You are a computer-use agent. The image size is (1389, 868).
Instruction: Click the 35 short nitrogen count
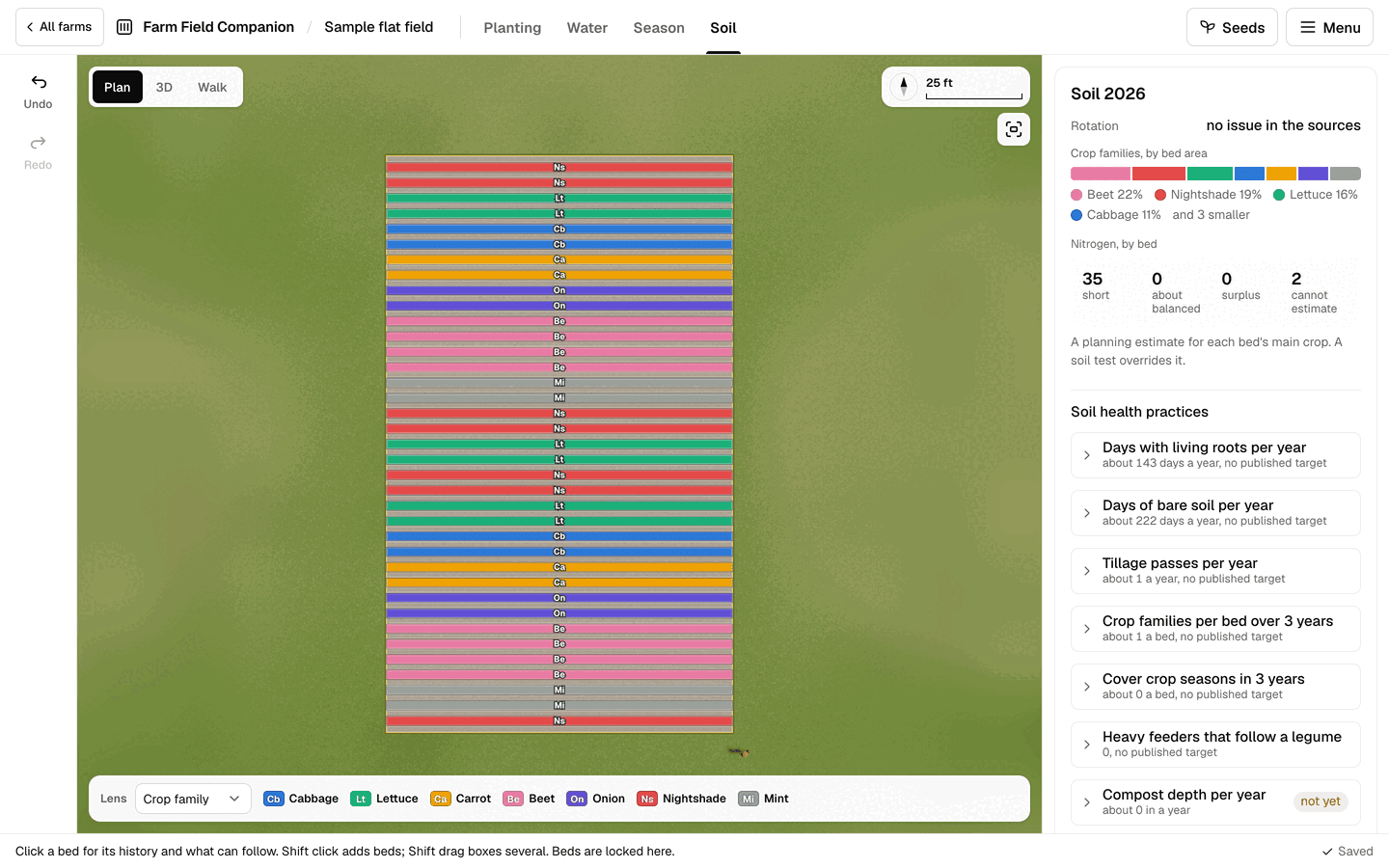click(x=1096, y=286)
